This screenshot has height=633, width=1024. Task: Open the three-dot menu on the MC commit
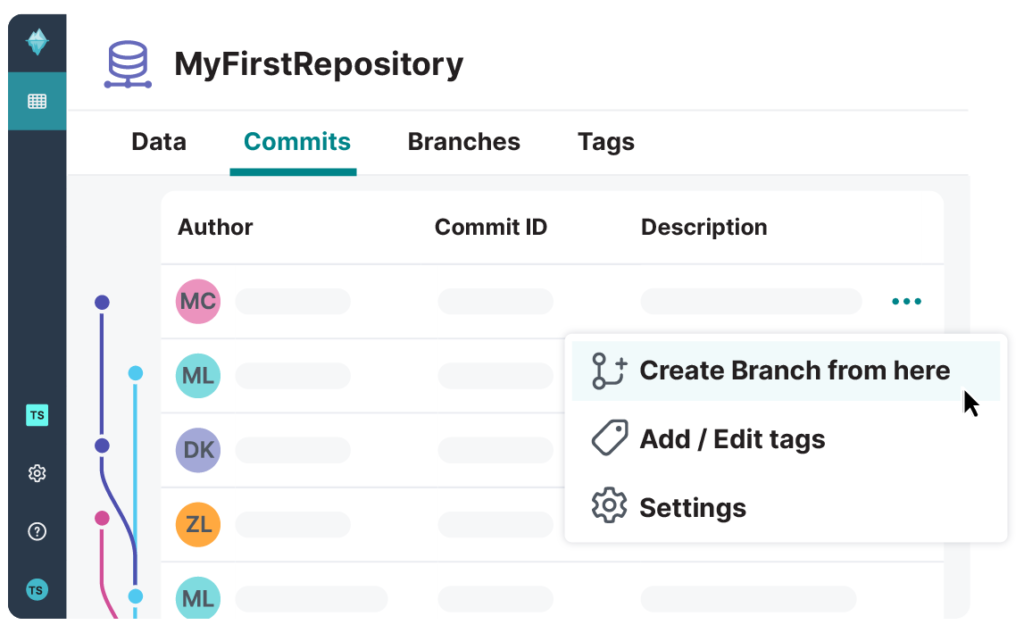coord(906,301)
